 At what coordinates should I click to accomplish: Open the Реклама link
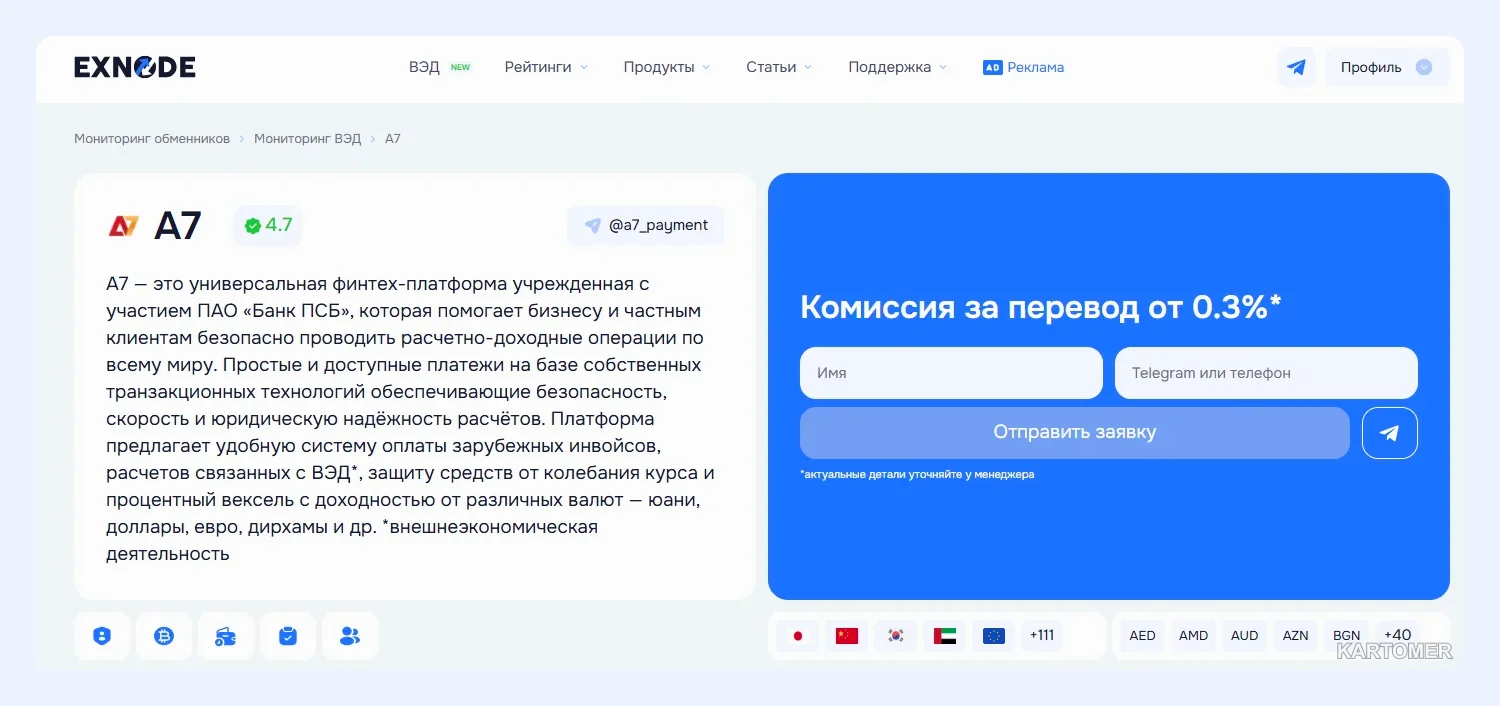[x=1035, y=67]
